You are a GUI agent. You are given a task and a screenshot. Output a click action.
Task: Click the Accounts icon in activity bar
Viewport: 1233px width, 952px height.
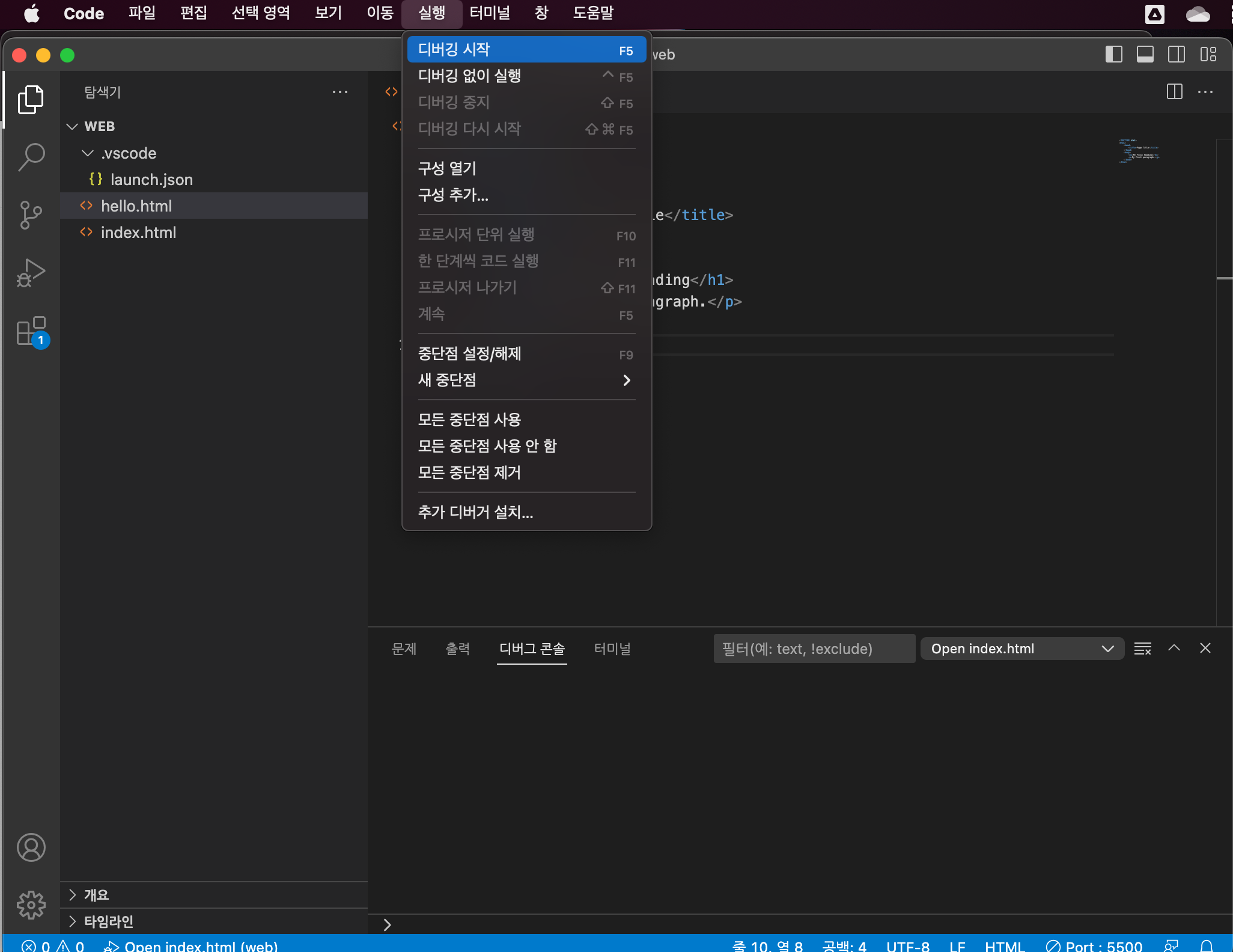click(31, 847)
